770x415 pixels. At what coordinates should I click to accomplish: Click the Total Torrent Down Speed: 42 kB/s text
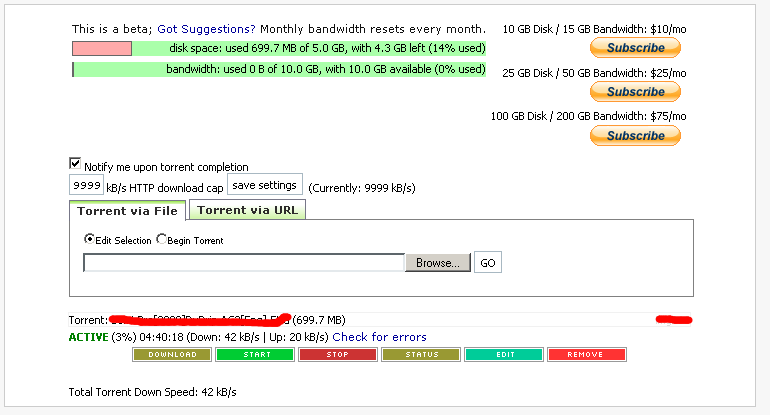click(152, 392)
